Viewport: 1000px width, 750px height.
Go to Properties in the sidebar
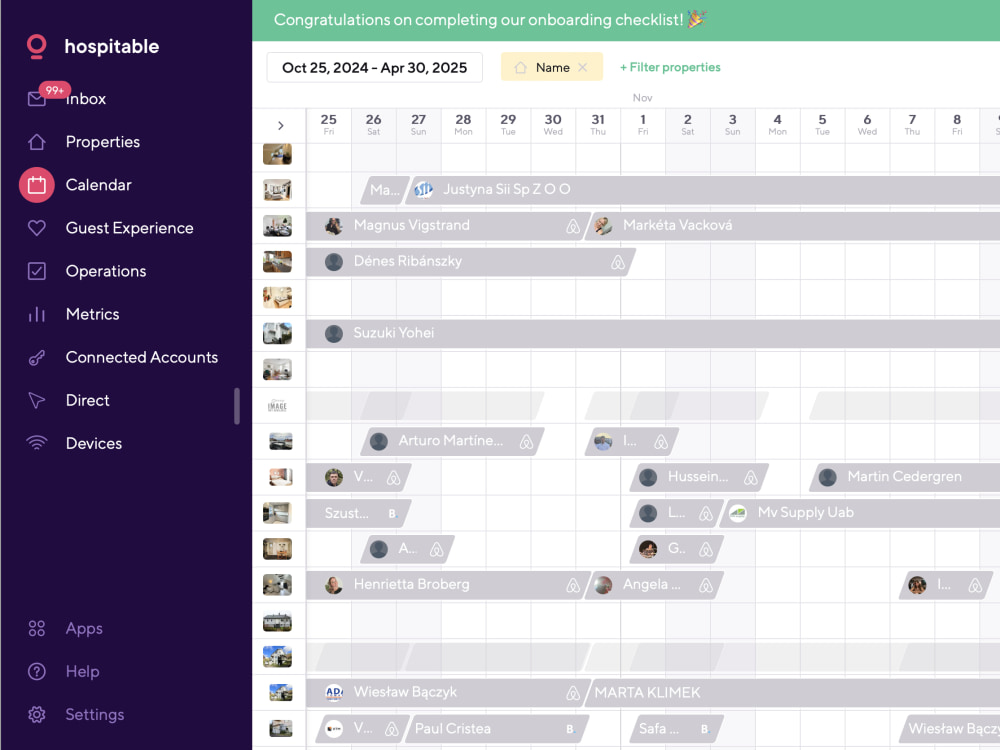coord(103,142)
